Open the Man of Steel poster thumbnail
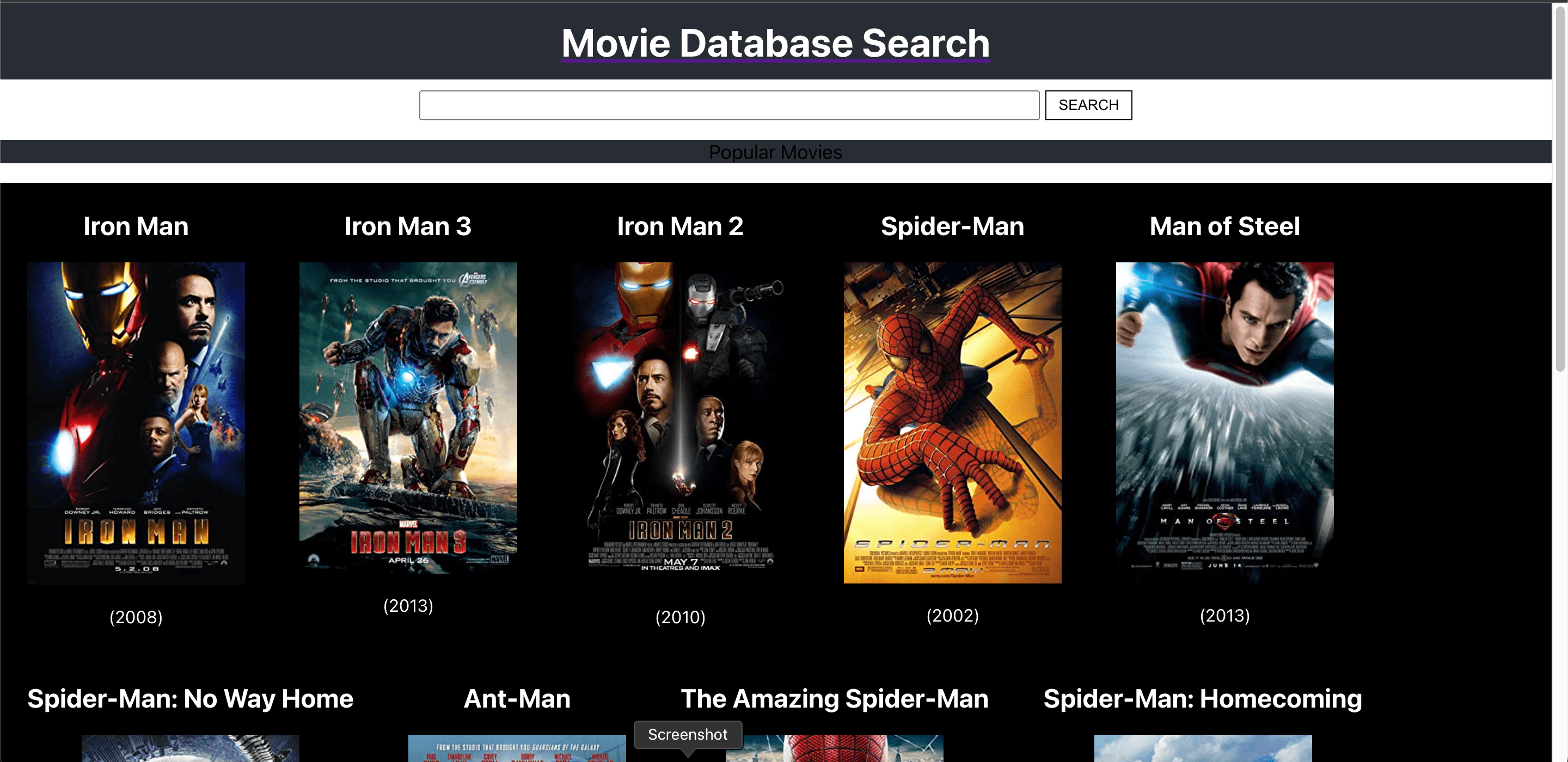This screenshot has height=762, width=1568. pyautogui.click(x=1224, y=423)
